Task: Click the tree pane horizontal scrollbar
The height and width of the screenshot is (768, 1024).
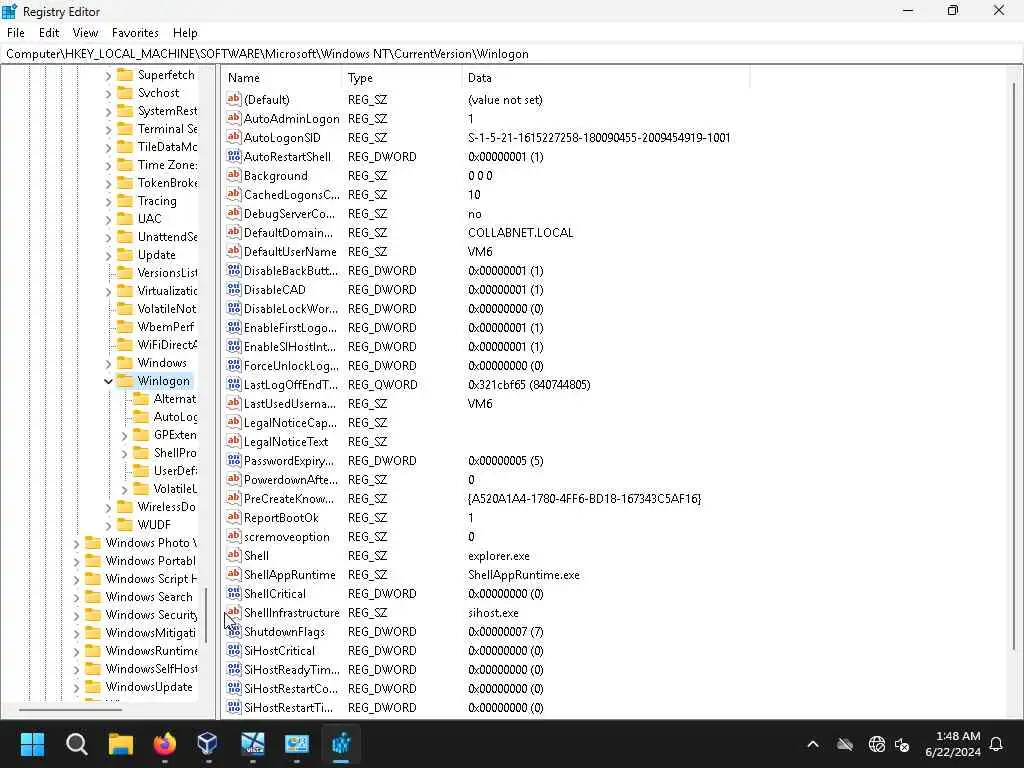Action: click(x=71, y=709)
